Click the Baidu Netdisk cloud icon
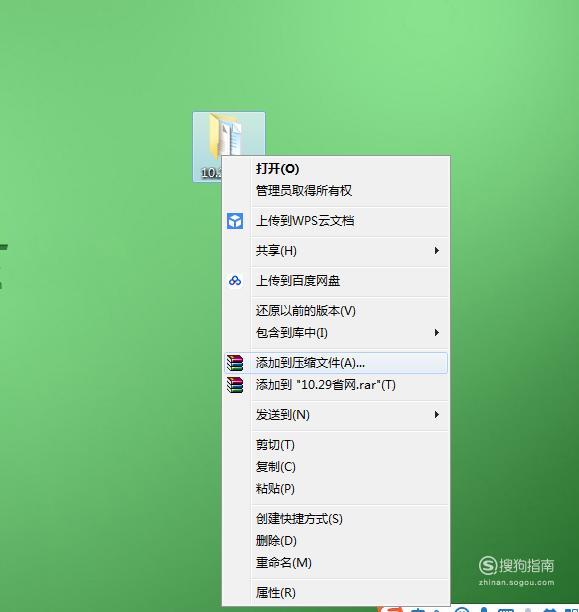 click(235, 281)
